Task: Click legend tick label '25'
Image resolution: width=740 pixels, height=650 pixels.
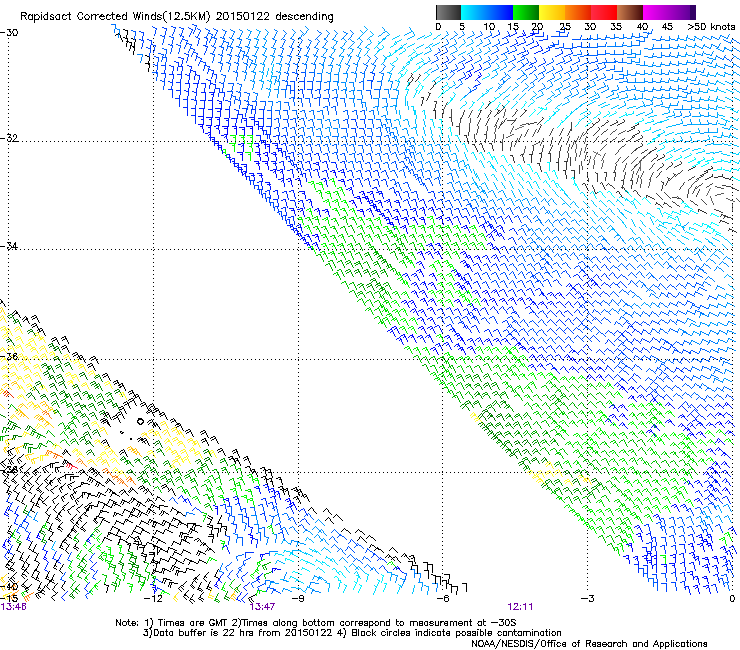Action: pyautogui.click(x=564, y=27)
